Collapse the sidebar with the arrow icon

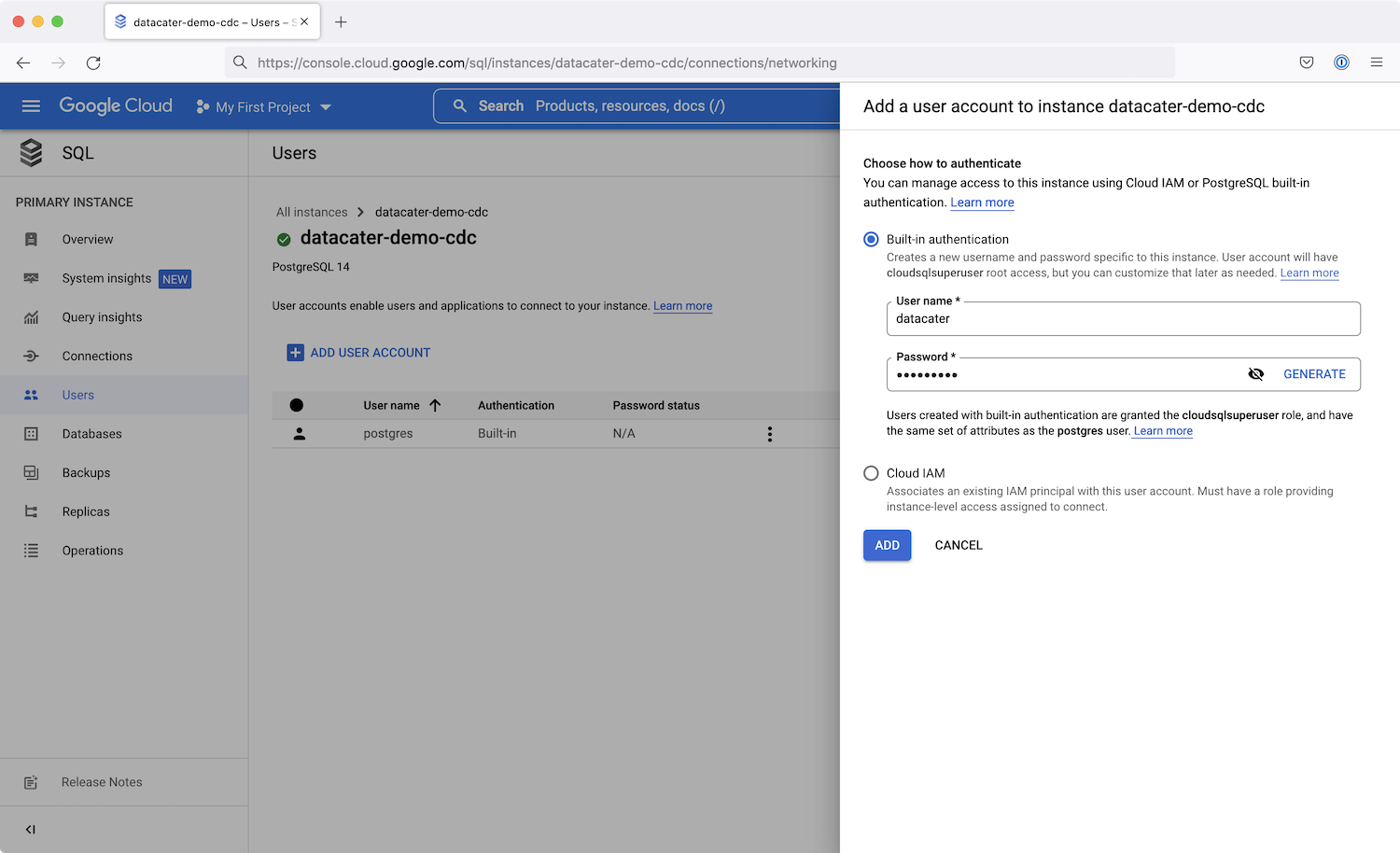31,829
